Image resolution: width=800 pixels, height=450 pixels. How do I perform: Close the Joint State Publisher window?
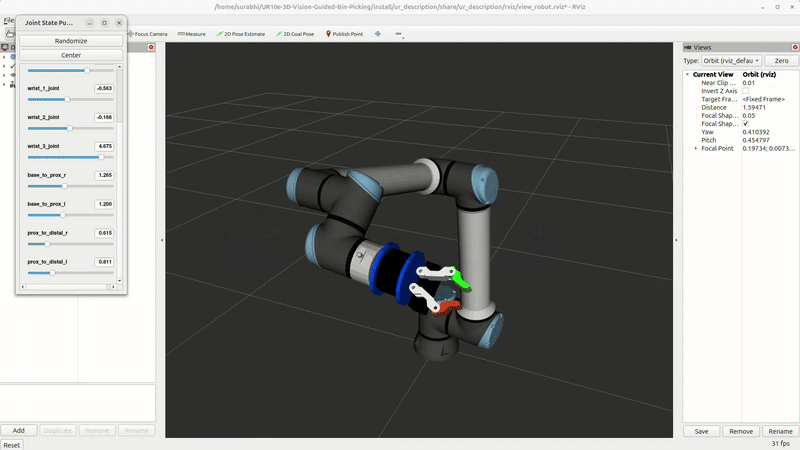click(119, 23)
